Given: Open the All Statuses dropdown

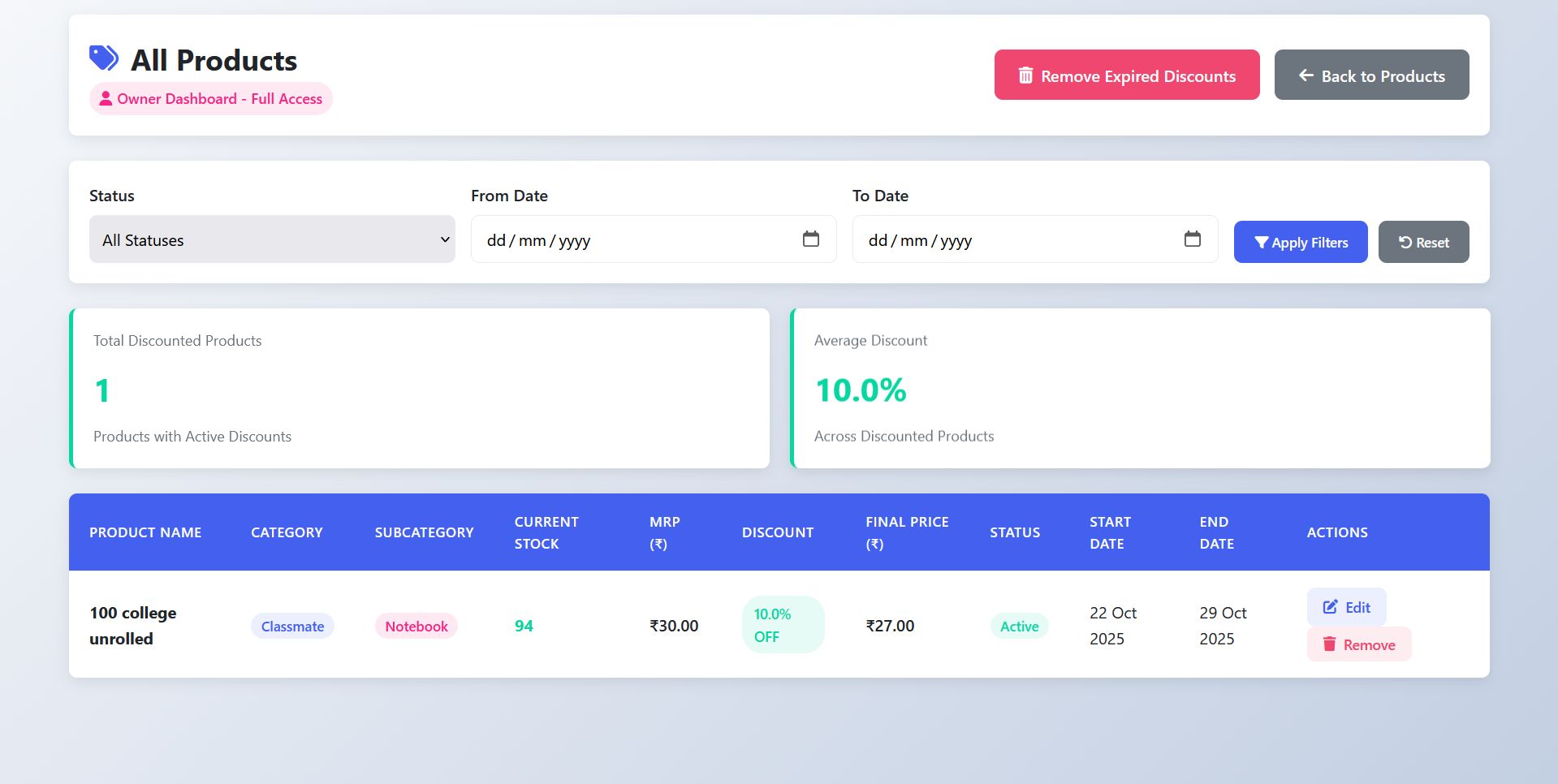Looking at the screenshot, I should tap(271, 239).
